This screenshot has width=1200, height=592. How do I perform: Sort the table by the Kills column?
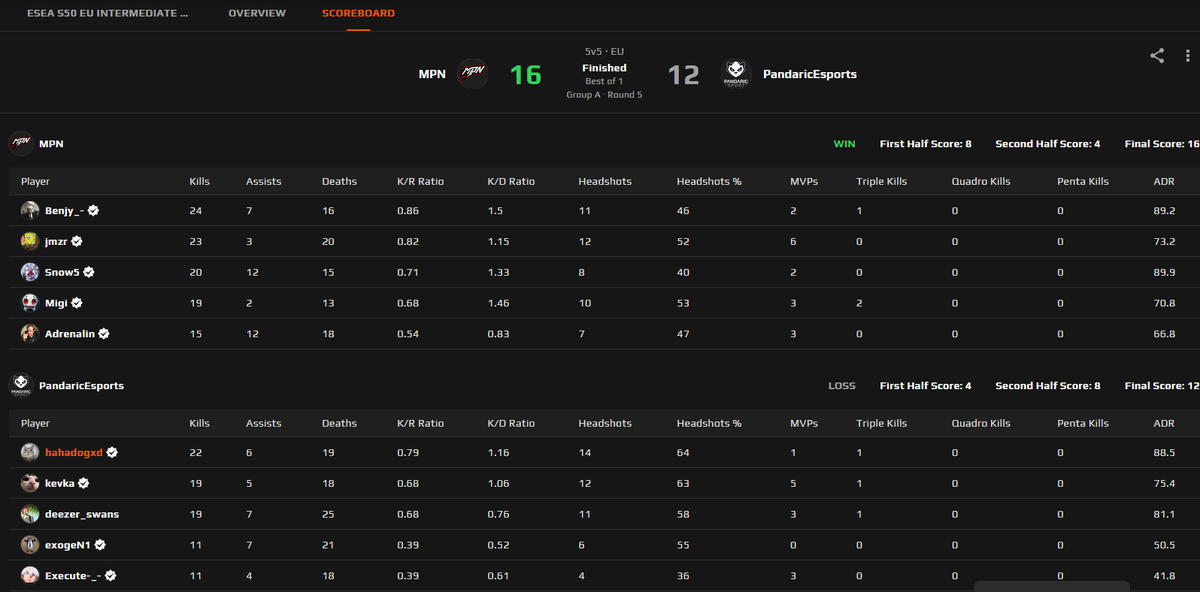point(199,181)
